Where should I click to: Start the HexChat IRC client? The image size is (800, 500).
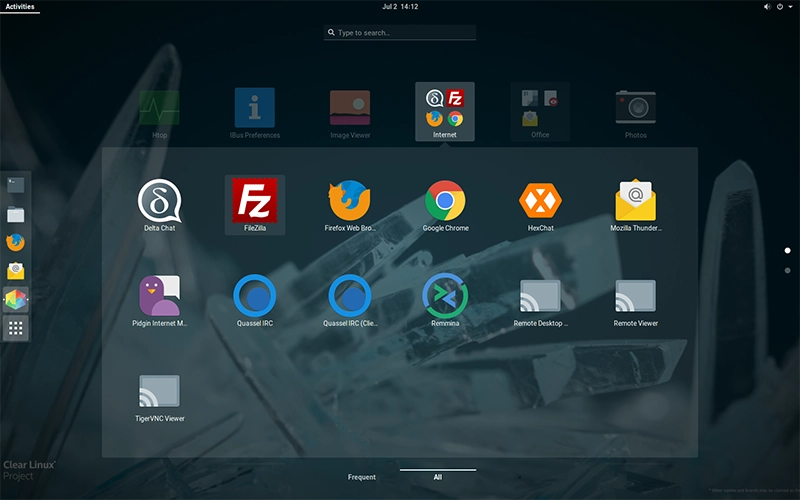pyautogui.click(x=540, y=205)
